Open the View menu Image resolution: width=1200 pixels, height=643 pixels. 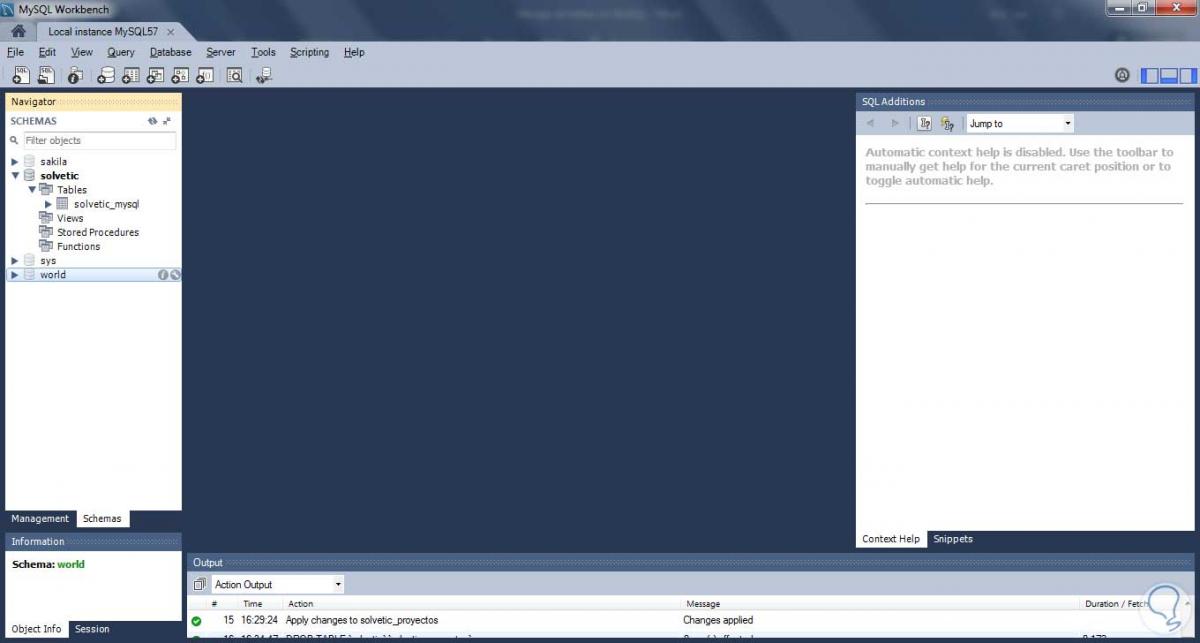(82, 52)
